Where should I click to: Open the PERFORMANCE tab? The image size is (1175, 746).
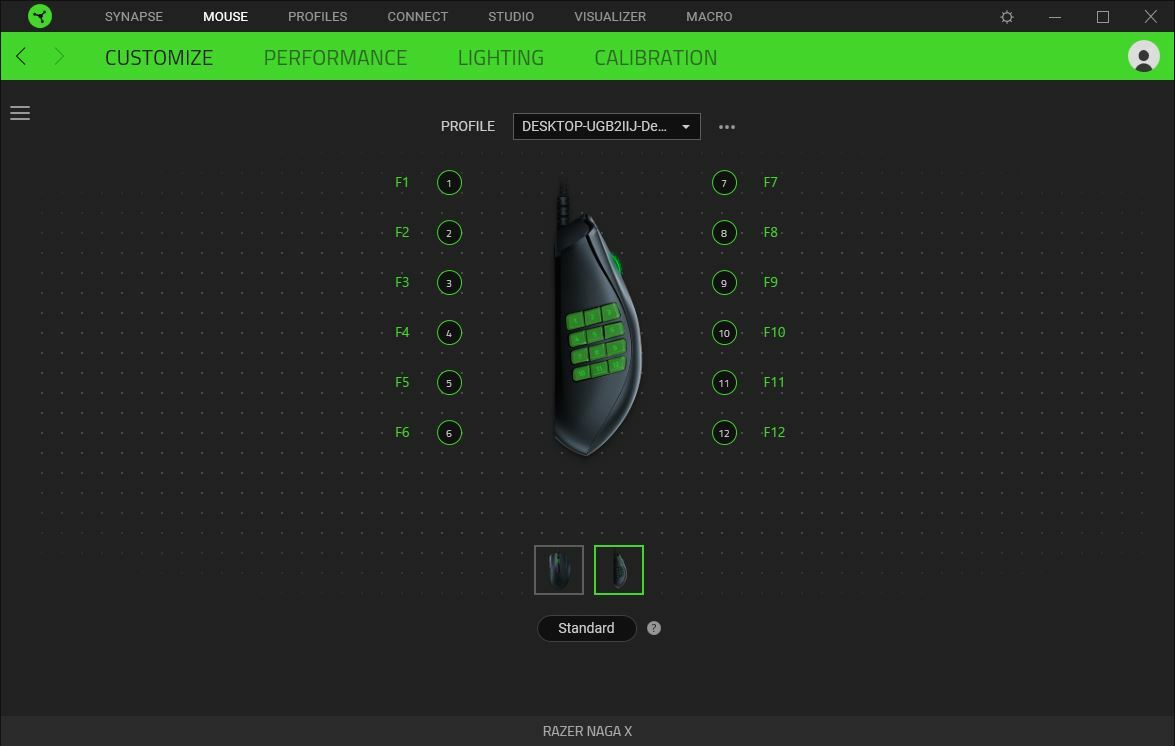tap(334, 57)
